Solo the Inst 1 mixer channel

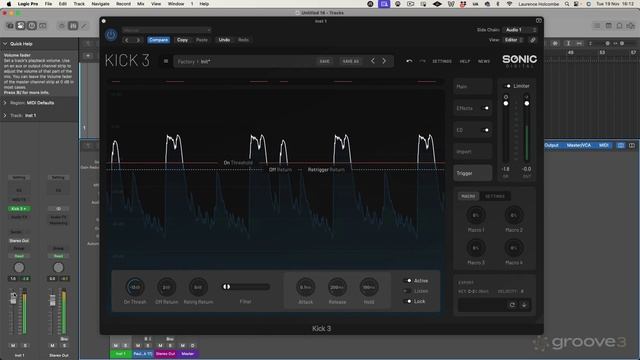coord(24,345)
